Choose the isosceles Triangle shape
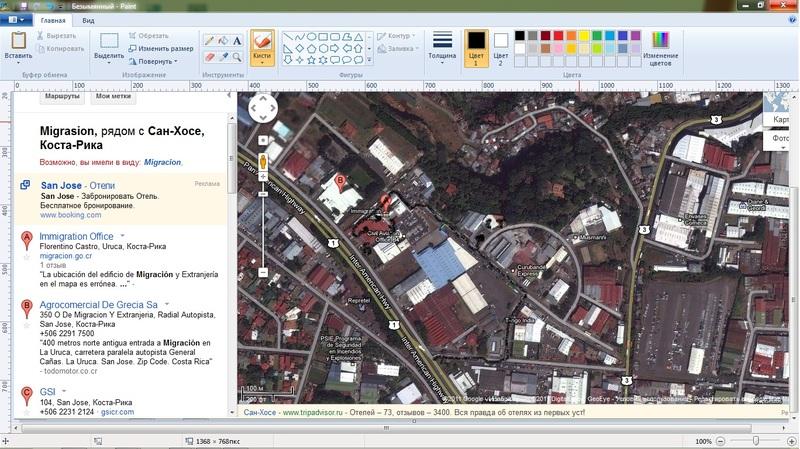Screen dimensions: 800x449 click(x=359, y=37)
